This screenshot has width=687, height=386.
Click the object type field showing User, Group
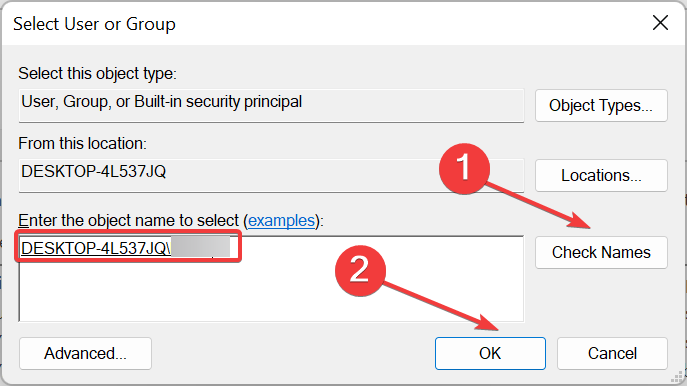pyautogui.click(x=271, y=106)
